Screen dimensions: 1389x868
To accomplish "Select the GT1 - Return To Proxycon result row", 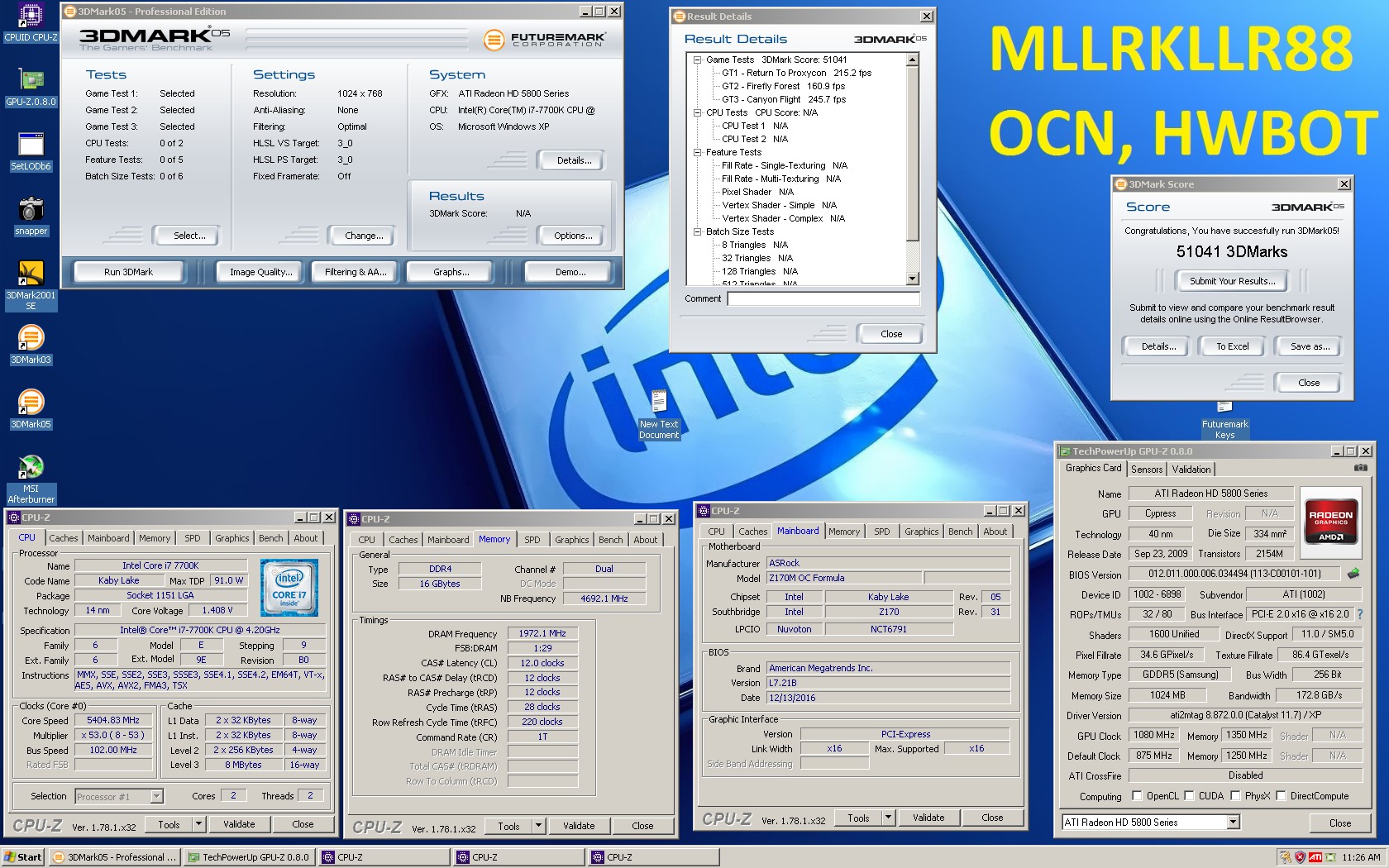I will (x=796, y=73).
